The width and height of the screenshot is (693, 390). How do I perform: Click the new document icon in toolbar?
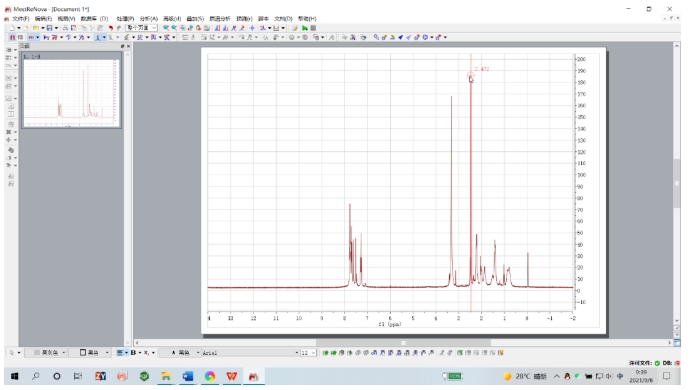click(x=12, y=28)
